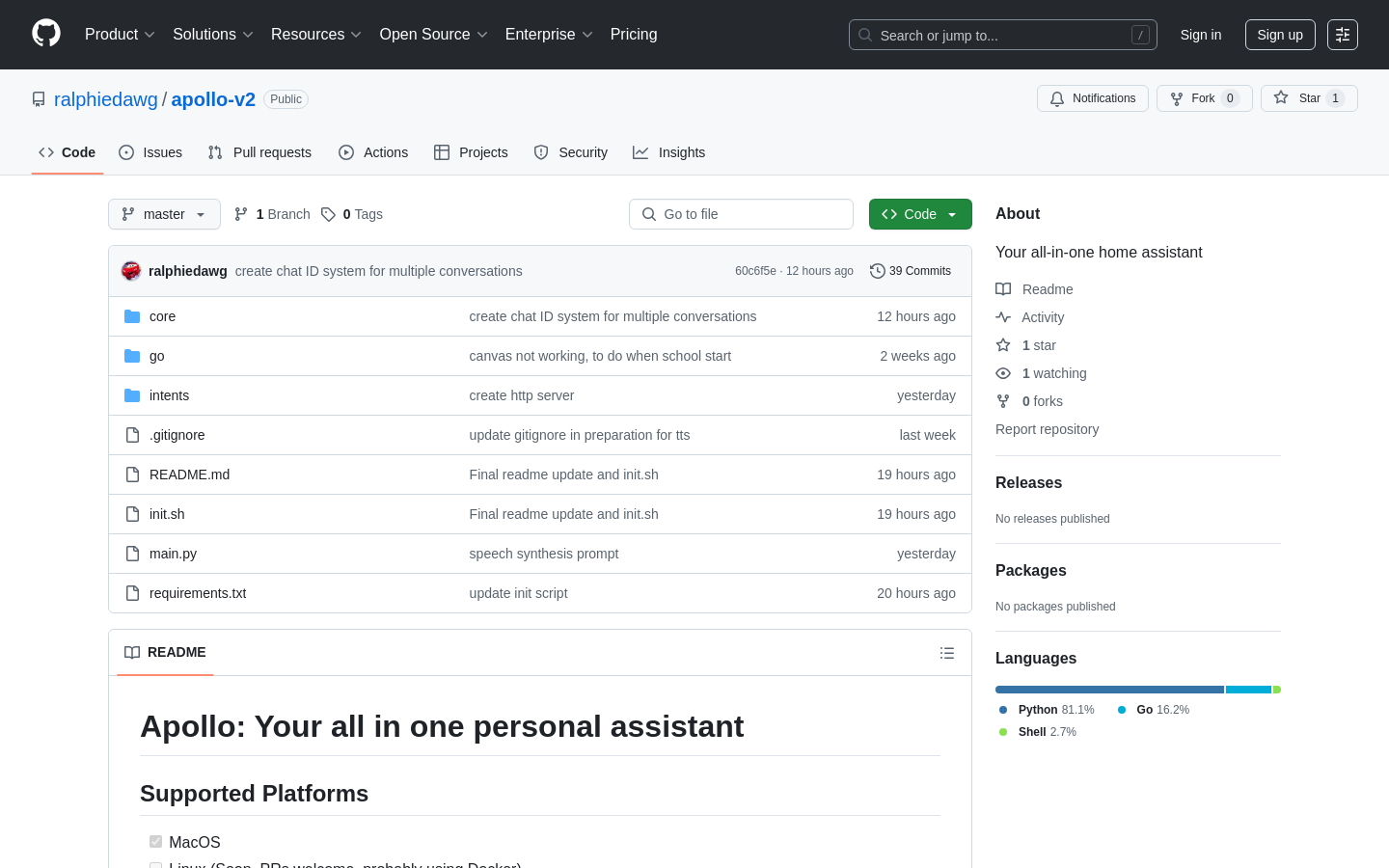Click the main.py file icon

pos(132,554)
